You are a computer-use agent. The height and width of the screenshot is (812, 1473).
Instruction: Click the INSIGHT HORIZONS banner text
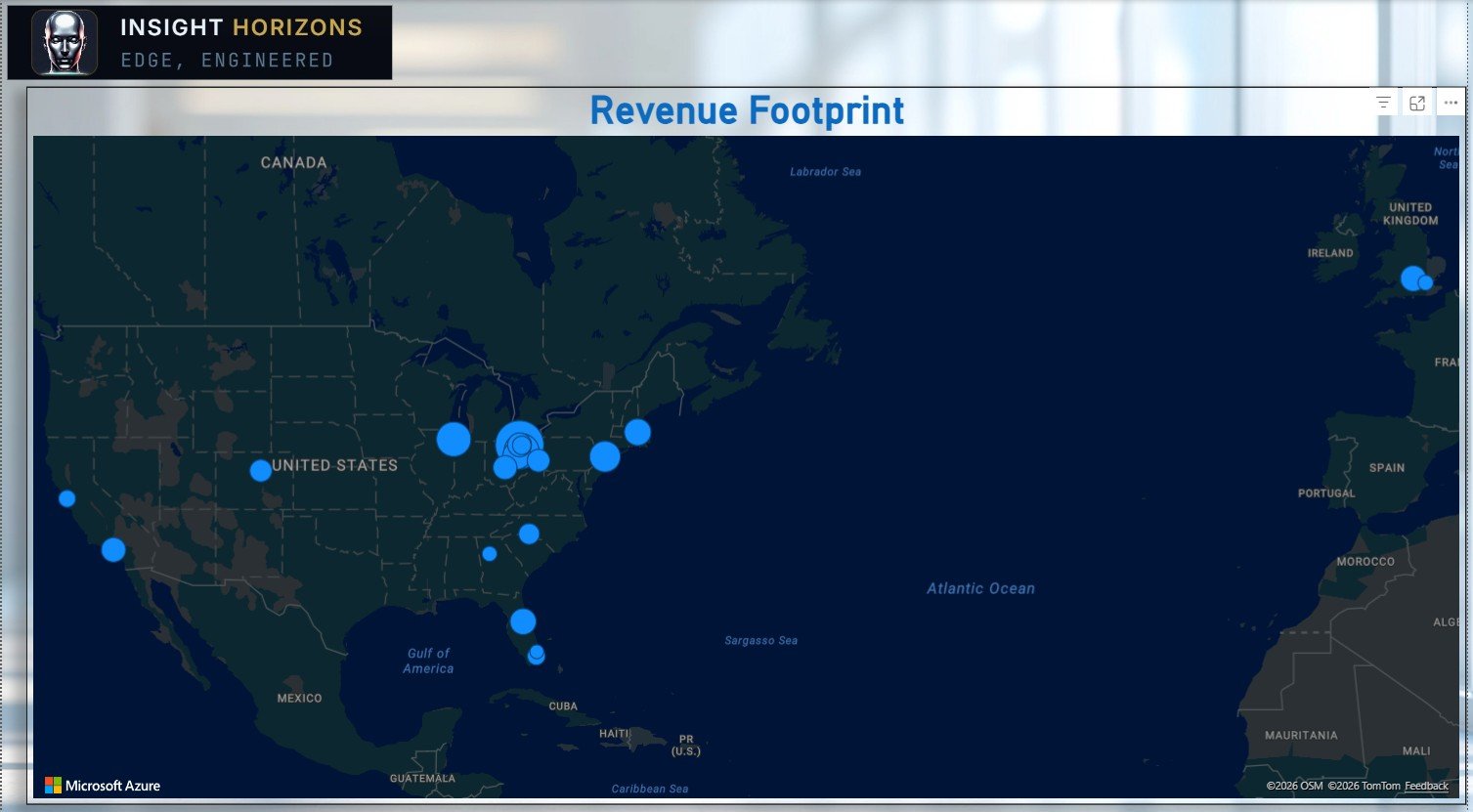point(241,28)
